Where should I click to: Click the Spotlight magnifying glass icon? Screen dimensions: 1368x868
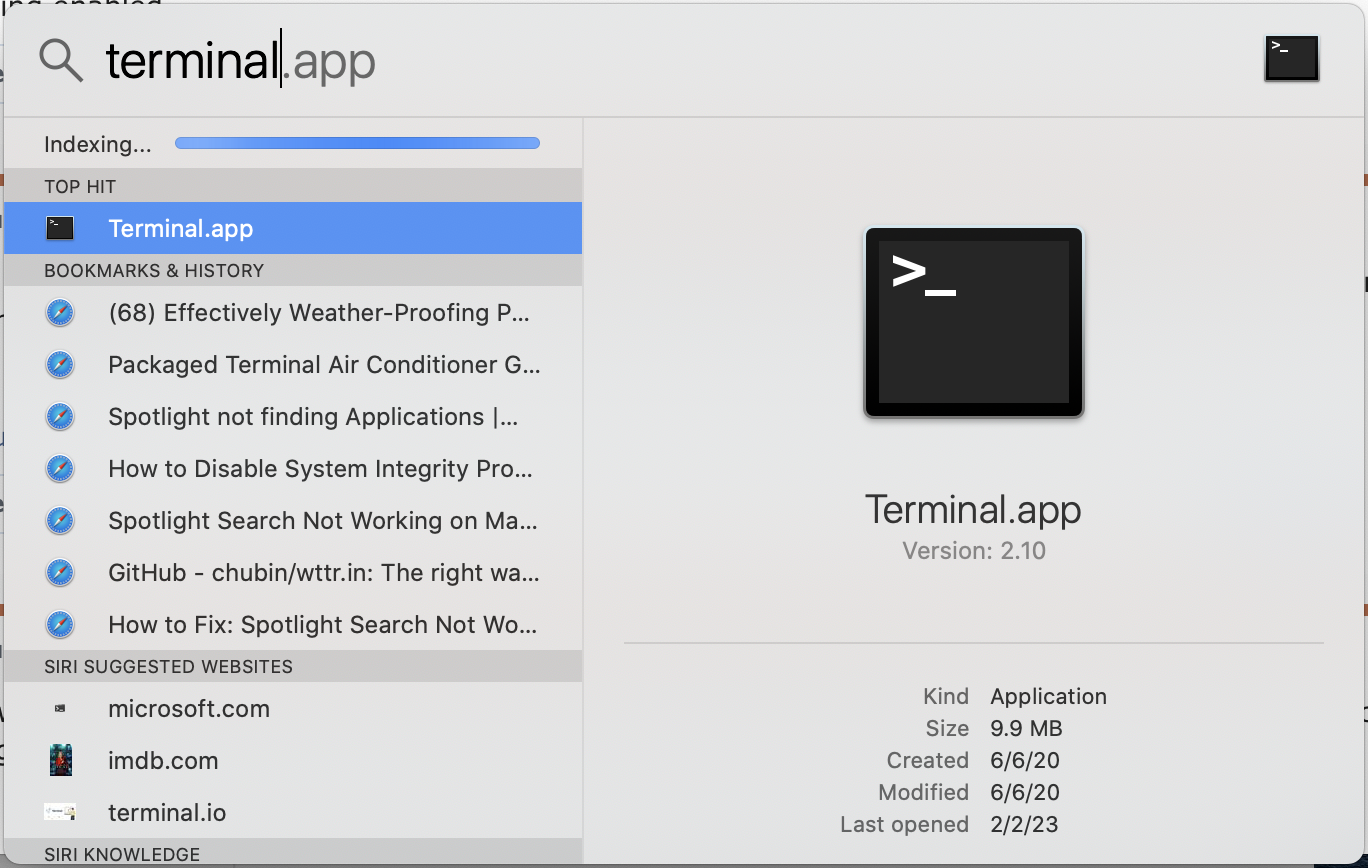pos(61,62)
